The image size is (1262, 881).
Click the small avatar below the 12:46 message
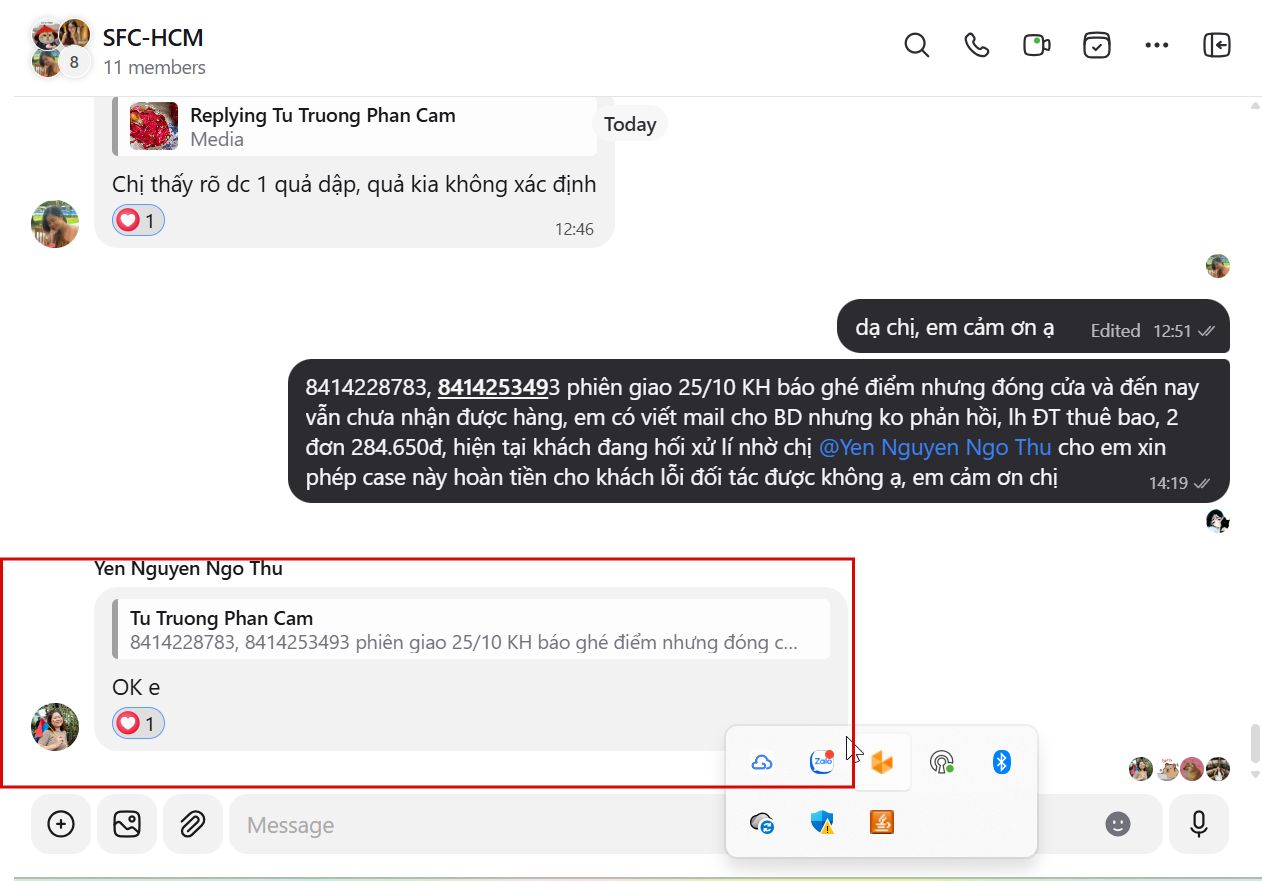click(x=1218, y=266)
